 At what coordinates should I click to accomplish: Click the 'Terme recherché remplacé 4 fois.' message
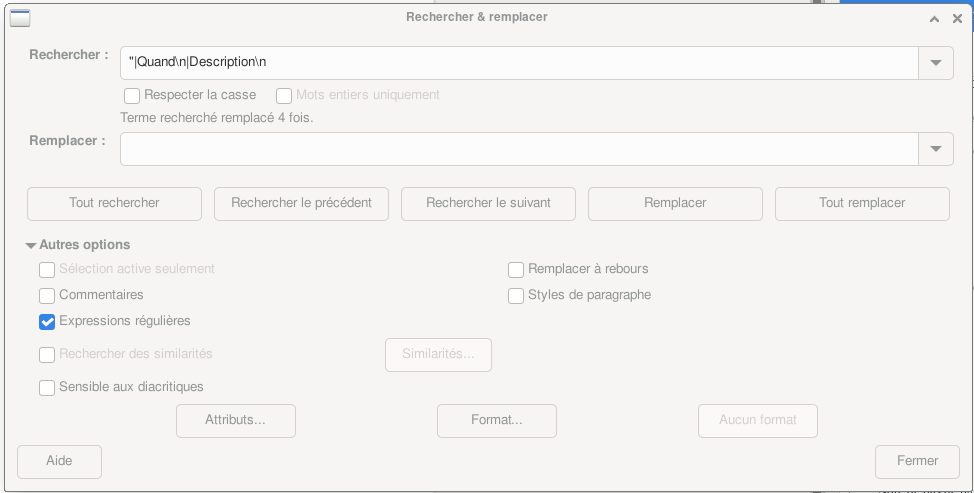coord(217,117)
